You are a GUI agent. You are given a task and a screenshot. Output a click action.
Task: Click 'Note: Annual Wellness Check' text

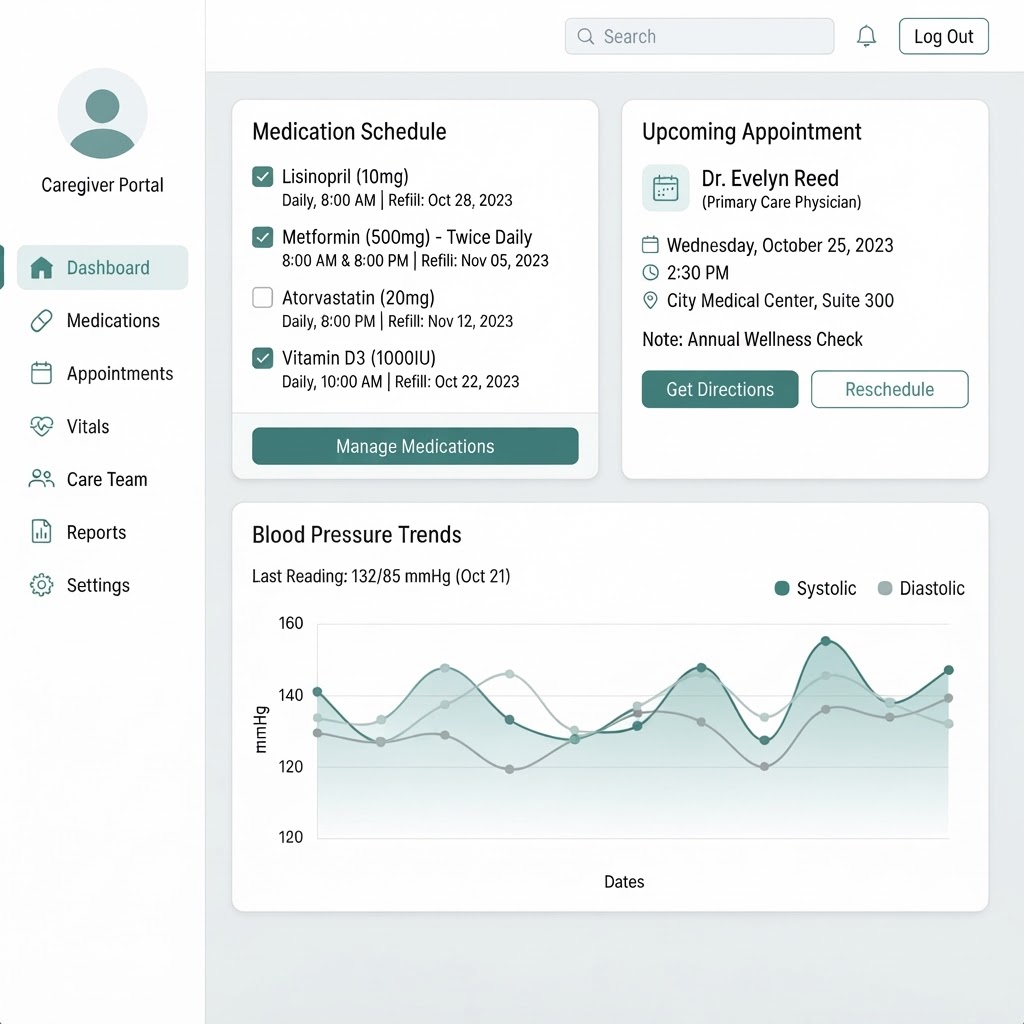pyautogui.click(x=752, y=340)
